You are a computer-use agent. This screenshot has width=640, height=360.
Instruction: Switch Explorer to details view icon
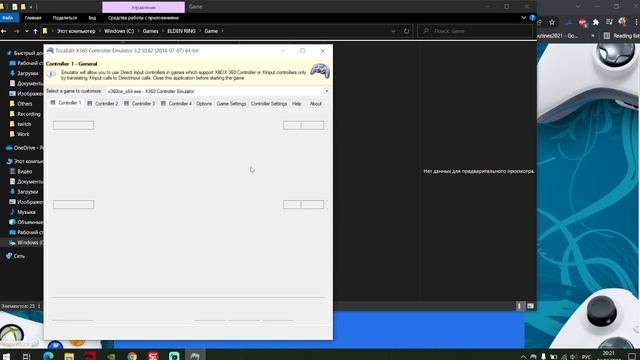(x=519, y=306)
